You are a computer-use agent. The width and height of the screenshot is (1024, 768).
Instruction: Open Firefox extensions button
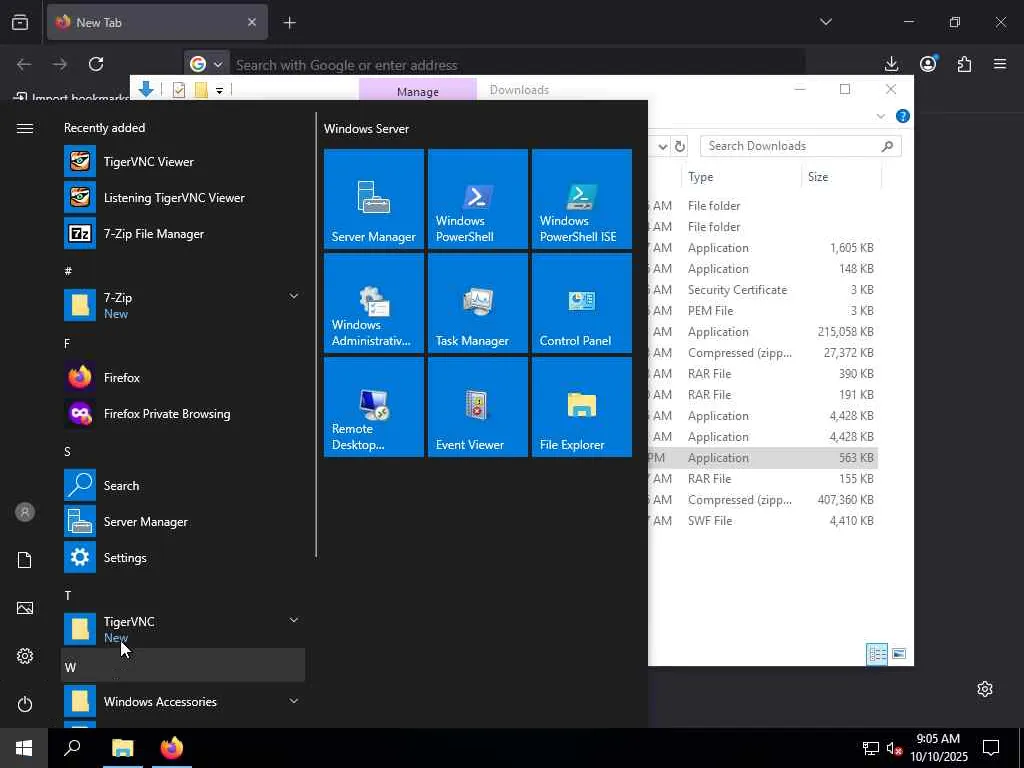coord(964,64)
